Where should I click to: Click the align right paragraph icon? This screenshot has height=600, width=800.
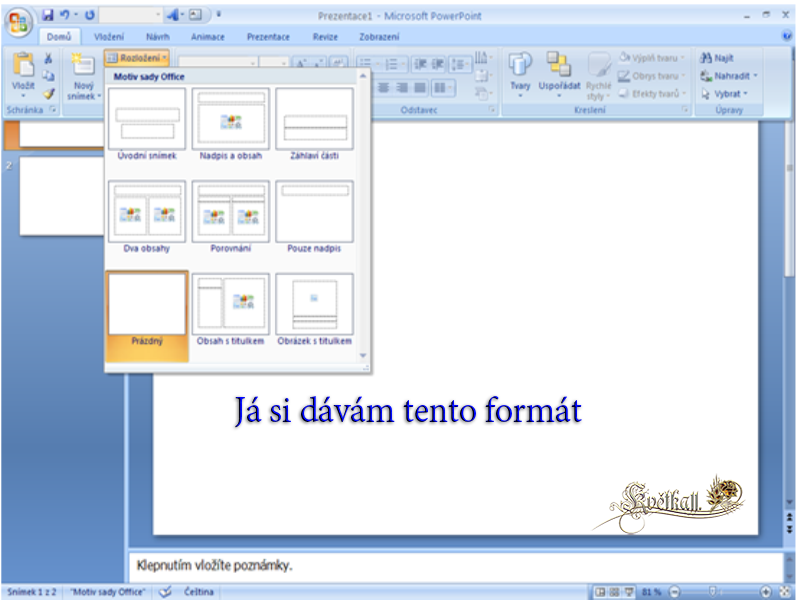point(402,88)
